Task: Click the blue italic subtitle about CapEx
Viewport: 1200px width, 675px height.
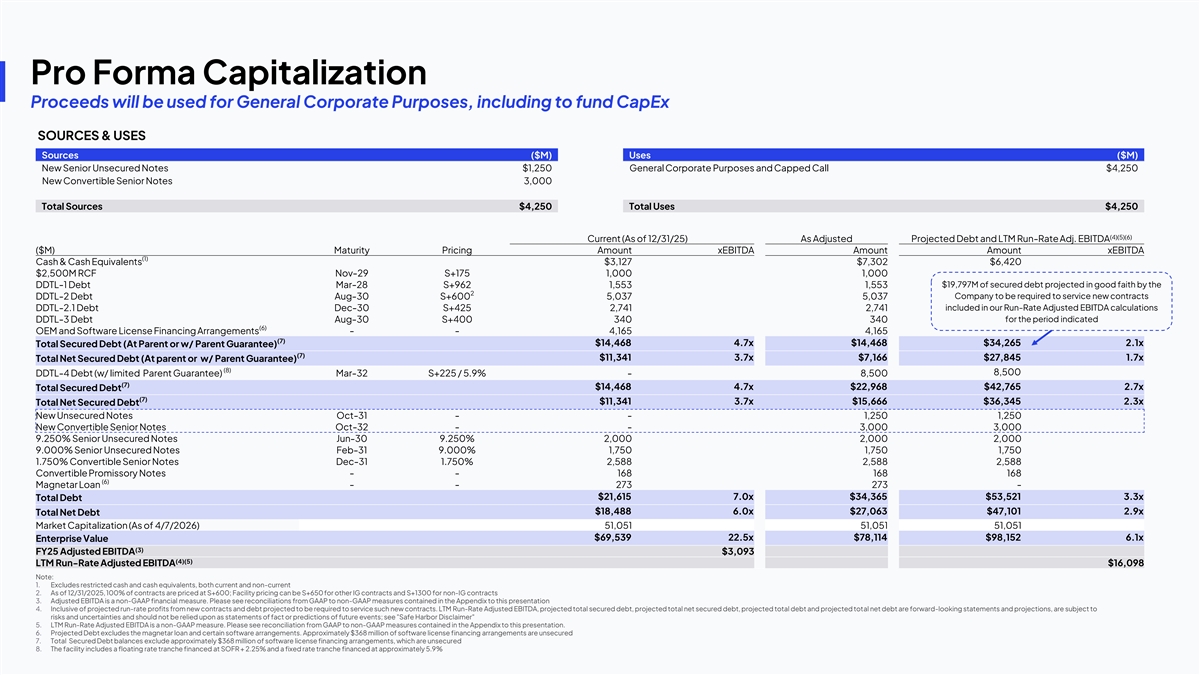Action: 349,102
